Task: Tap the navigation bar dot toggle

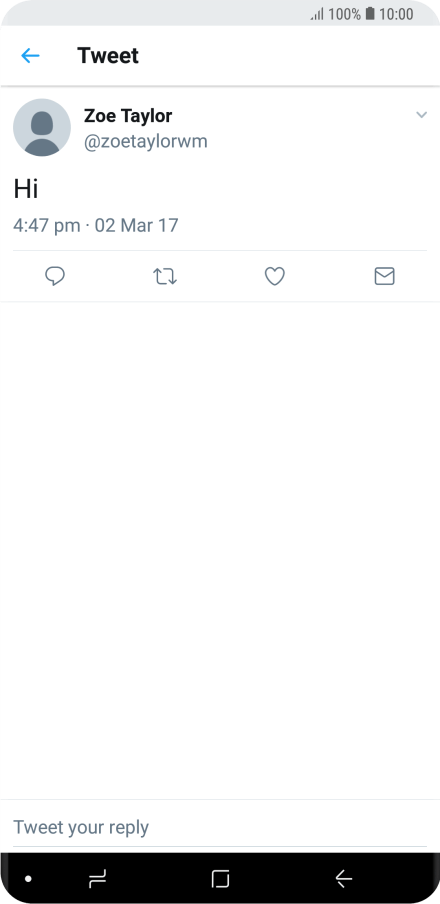Action: (28, 879)
